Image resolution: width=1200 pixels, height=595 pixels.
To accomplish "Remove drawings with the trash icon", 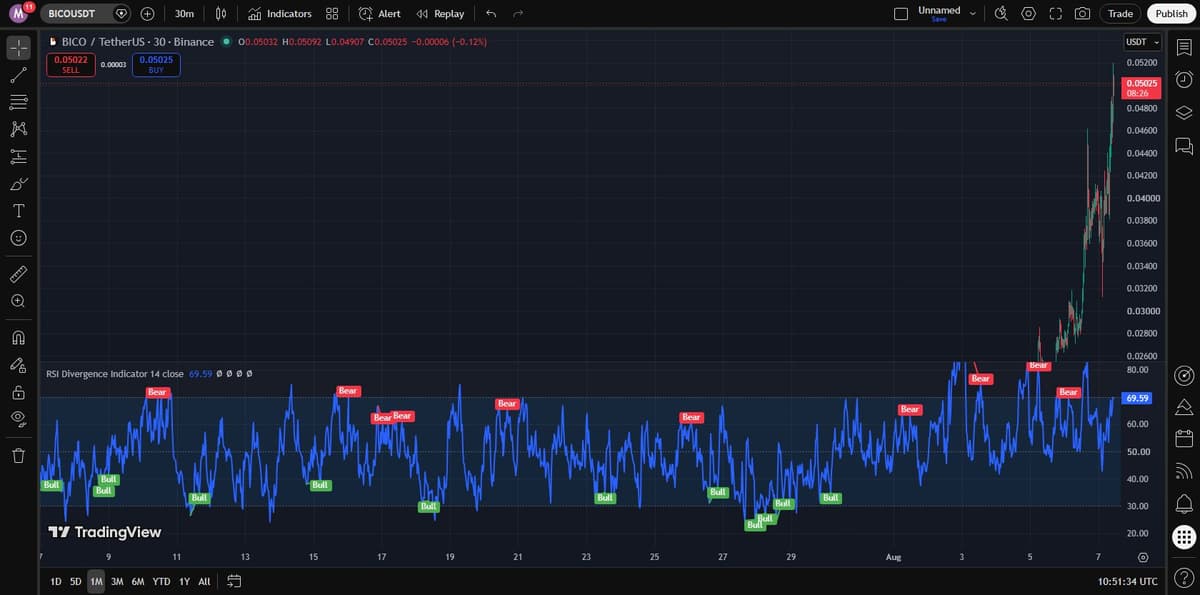I will 18,456.
